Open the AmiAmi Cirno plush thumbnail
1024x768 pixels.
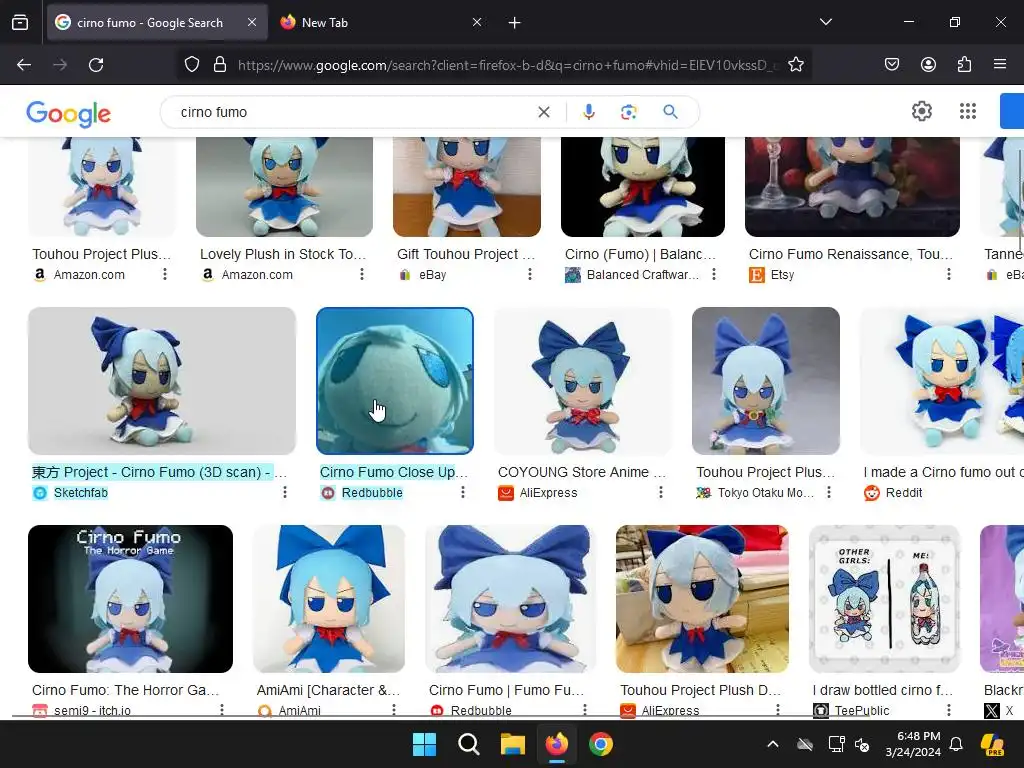click(x=329, y=599)
